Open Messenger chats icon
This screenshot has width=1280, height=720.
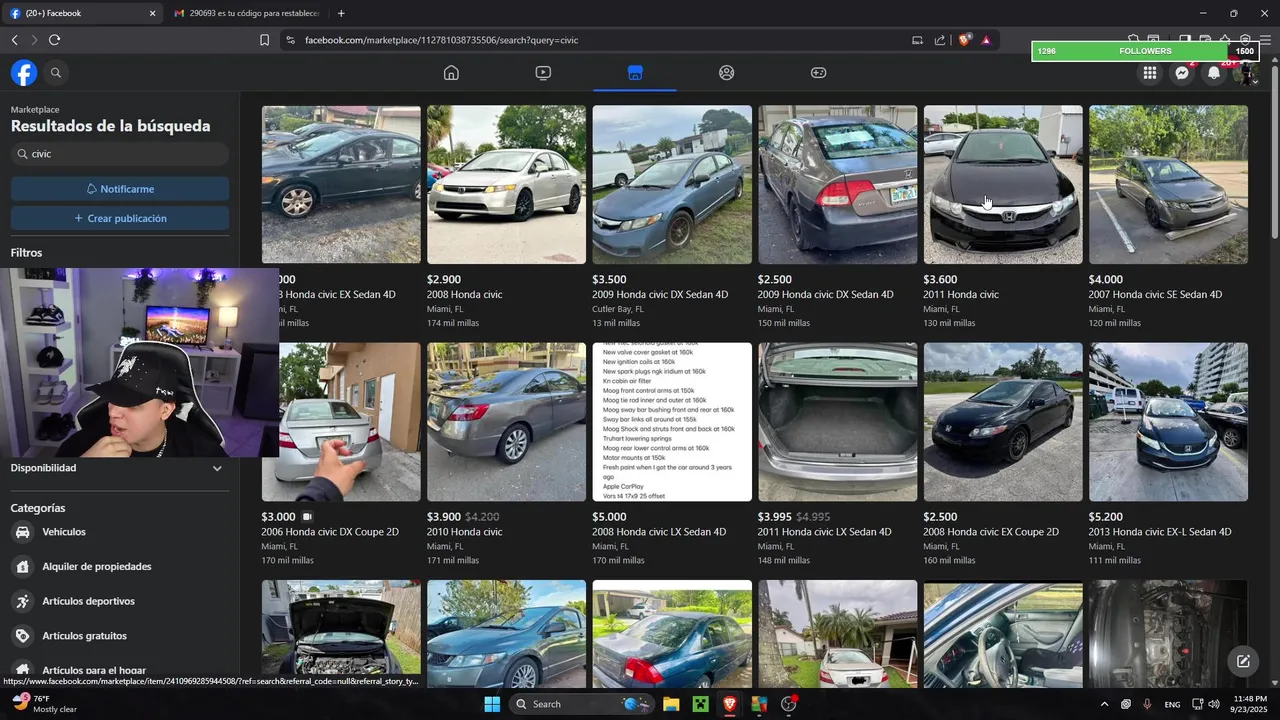1182,73
